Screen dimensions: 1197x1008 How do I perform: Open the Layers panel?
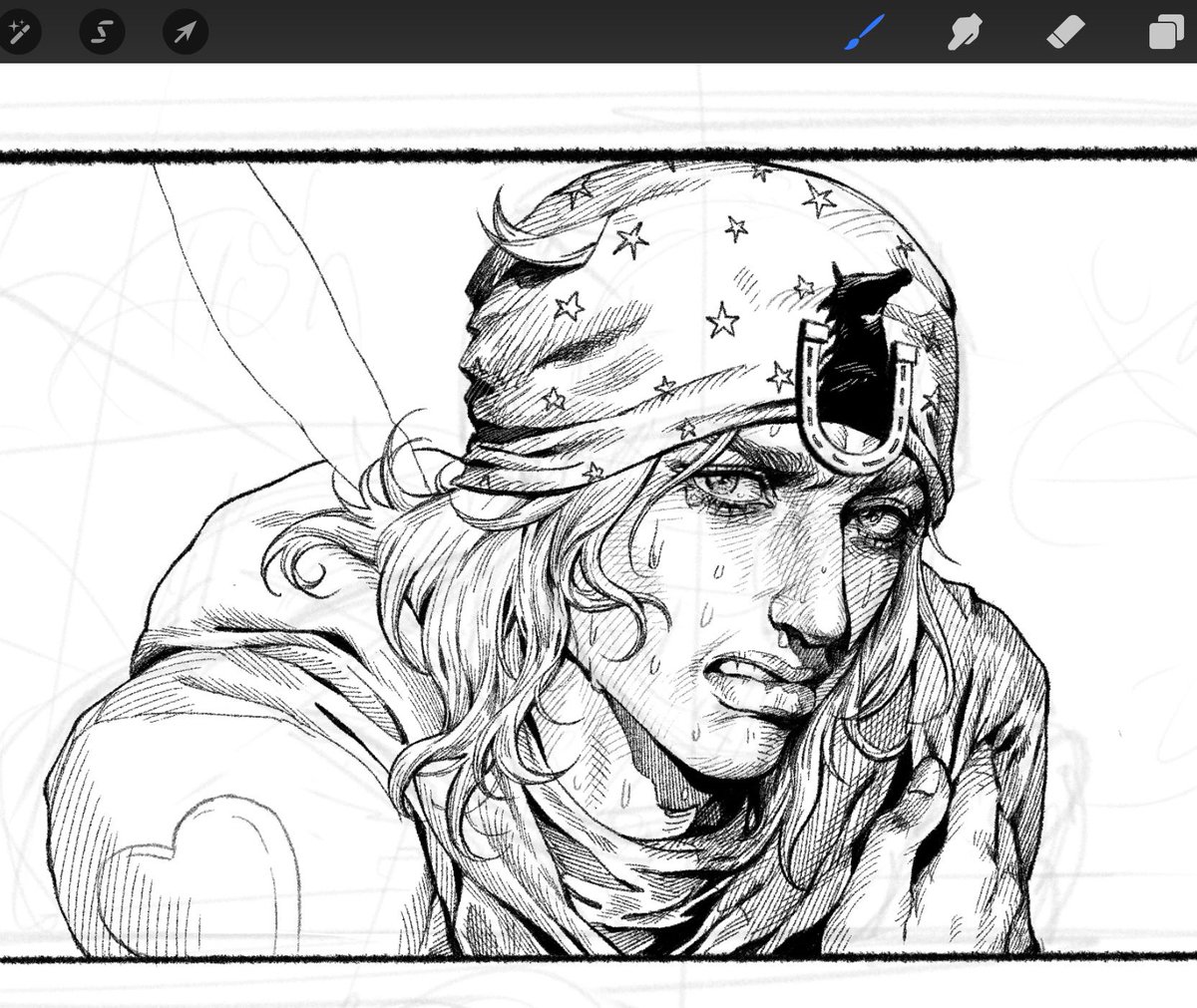1165,34
